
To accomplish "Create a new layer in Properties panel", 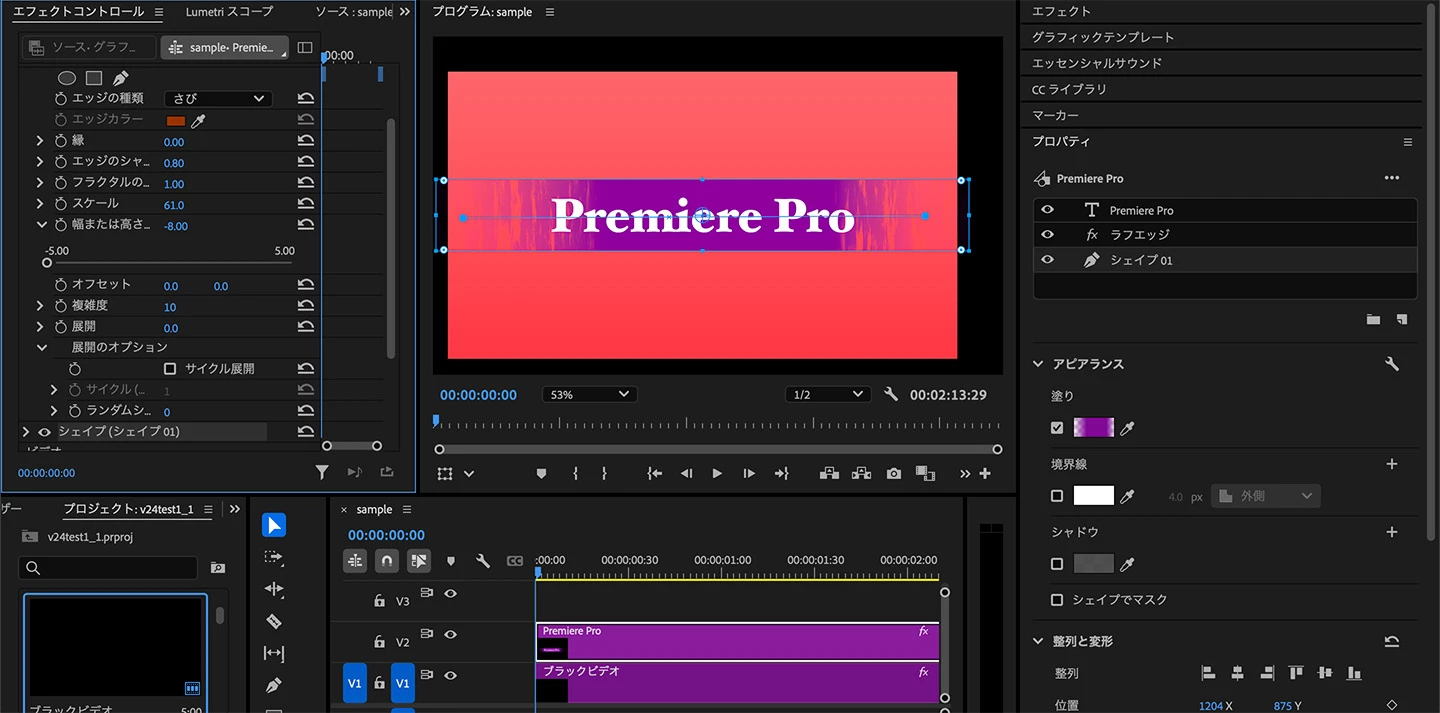I will point(1402,320).
